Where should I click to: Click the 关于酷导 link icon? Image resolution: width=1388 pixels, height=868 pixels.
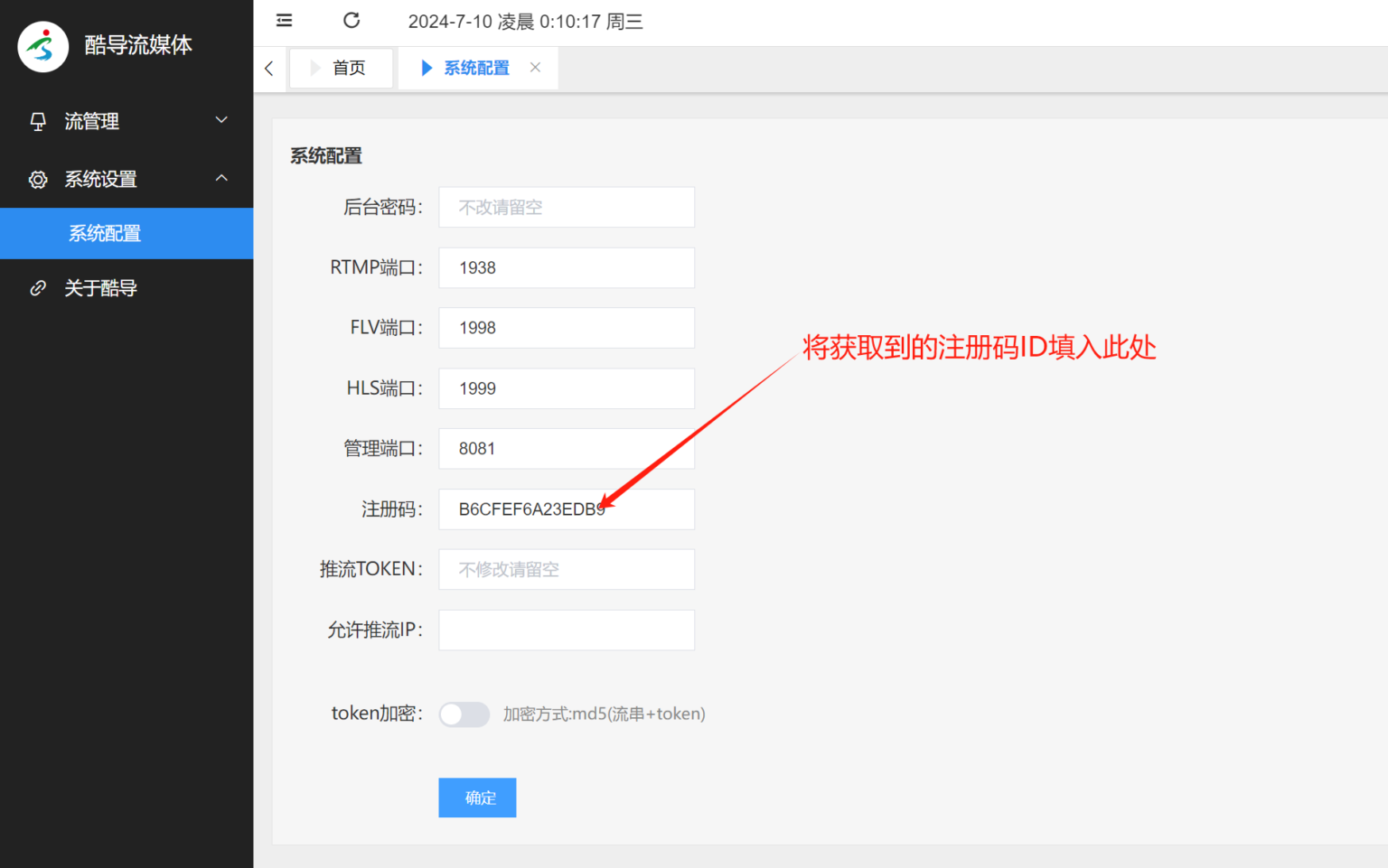tap(38, 288)
